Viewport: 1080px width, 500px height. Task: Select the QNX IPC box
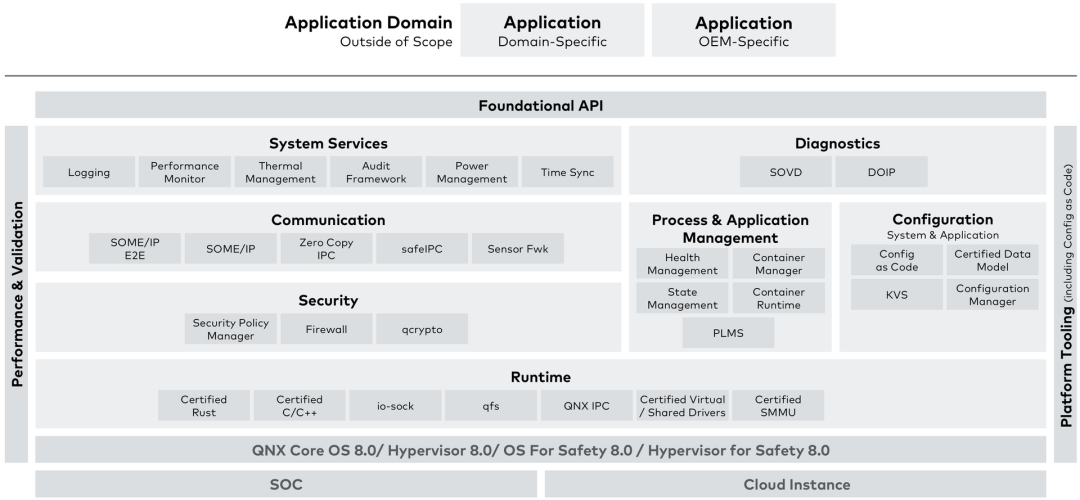tap(587, 406)
